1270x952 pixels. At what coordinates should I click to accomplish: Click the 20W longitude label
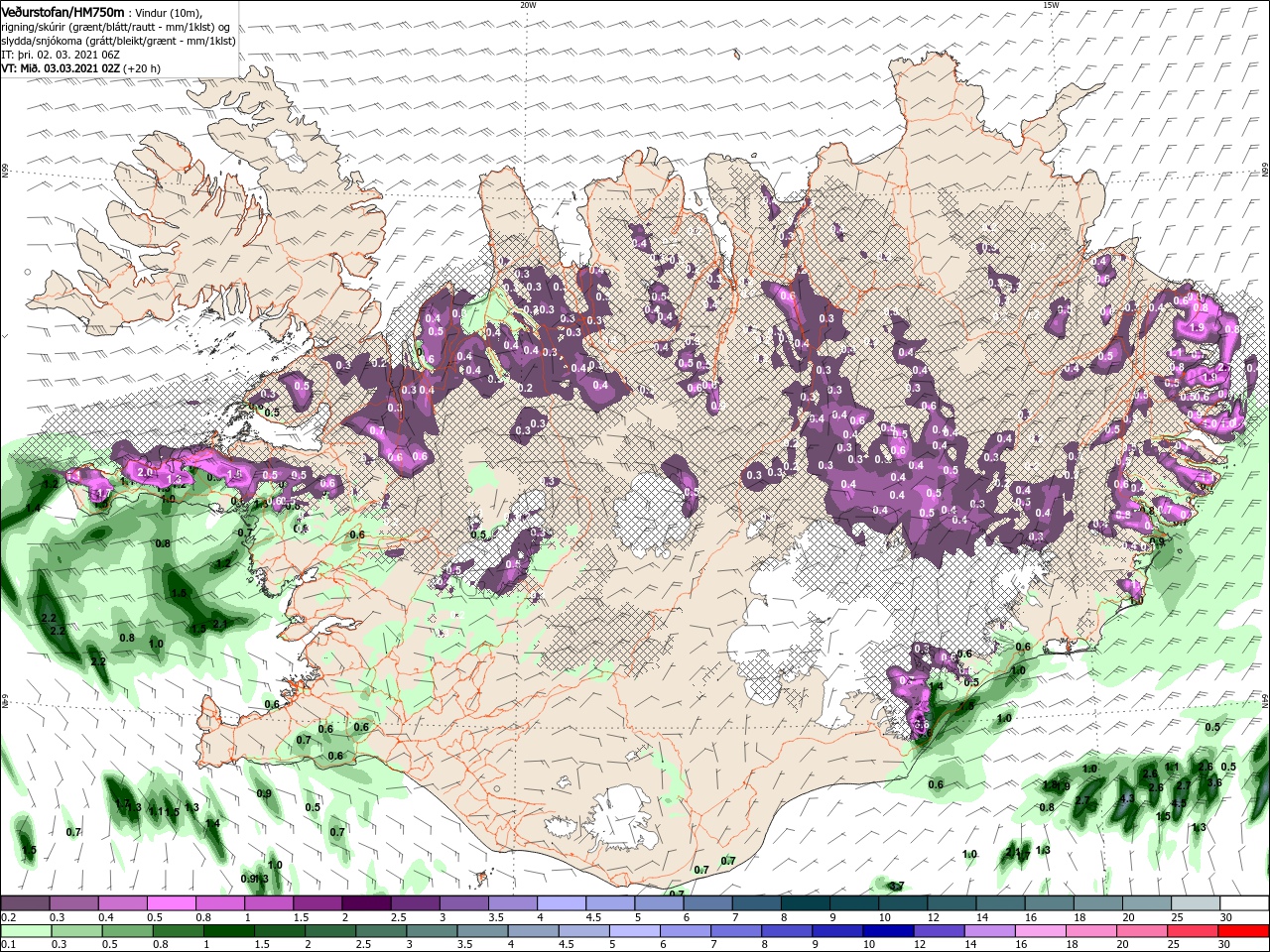click(x=528, y=5)
